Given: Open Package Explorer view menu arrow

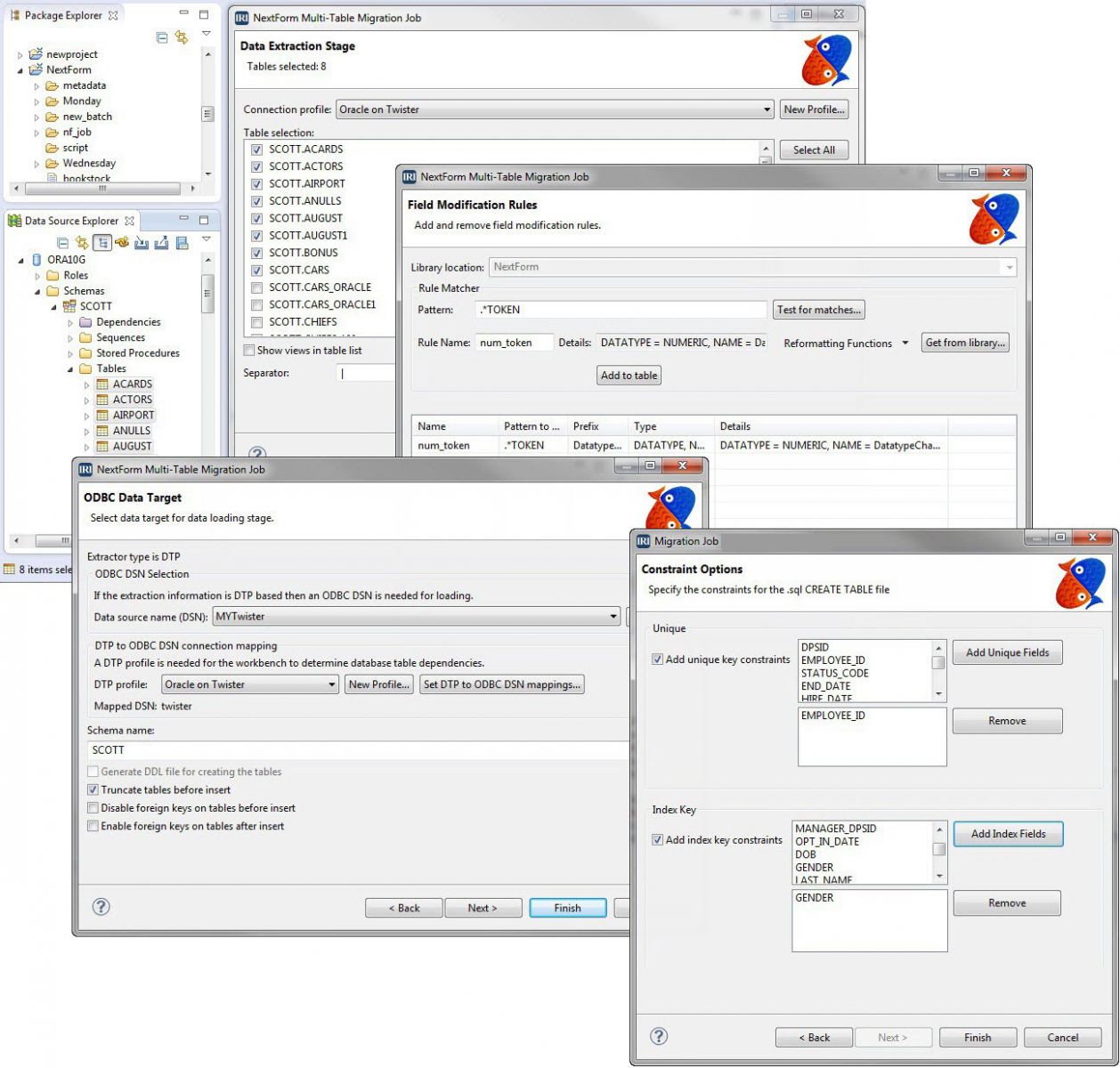Looking at the screenshot, I should tap(207, 34).
